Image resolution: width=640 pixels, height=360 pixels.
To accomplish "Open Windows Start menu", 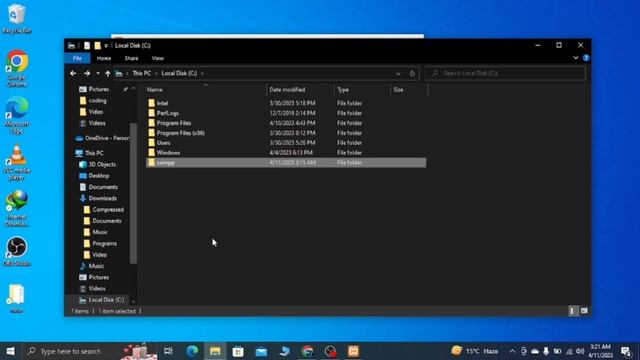I will 10,351.
